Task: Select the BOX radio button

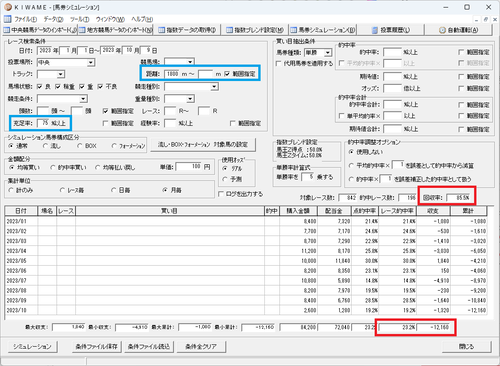Action: pos(80,146)
